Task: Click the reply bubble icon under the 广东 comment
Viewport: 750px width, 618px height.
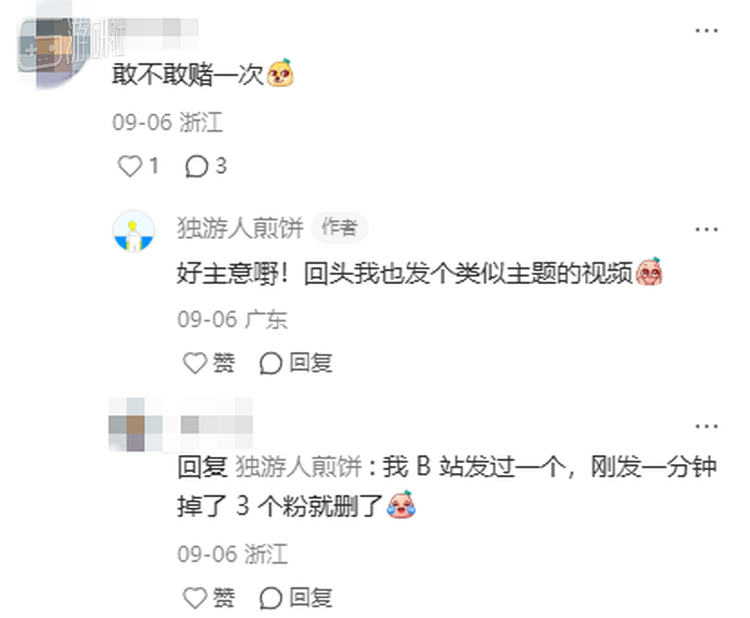Action: coord(271,363)
